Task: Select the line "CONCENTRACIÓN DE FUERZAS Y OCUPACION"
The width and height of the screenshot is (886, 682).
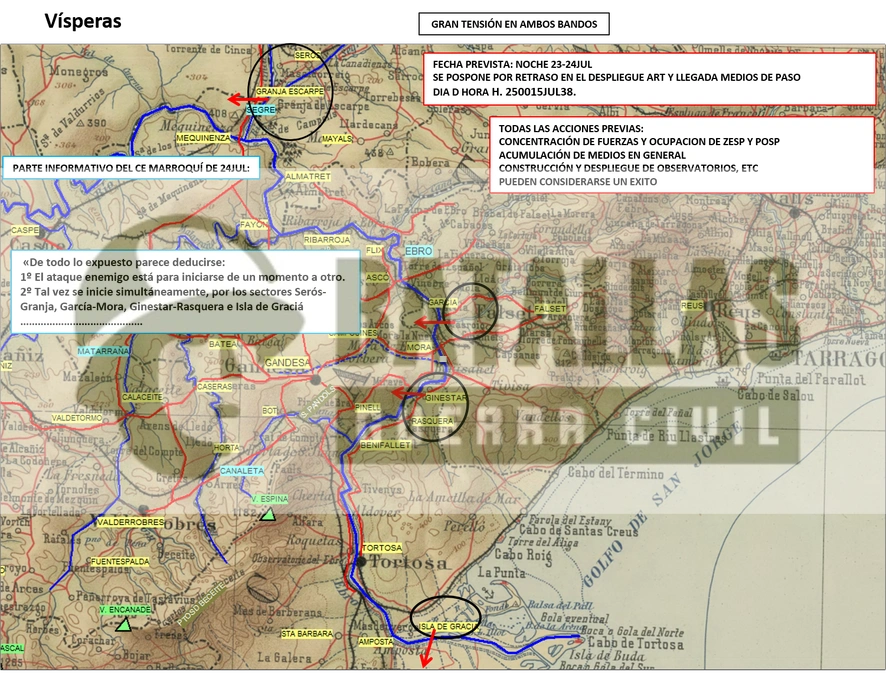Action: click(x=639, y=141)
